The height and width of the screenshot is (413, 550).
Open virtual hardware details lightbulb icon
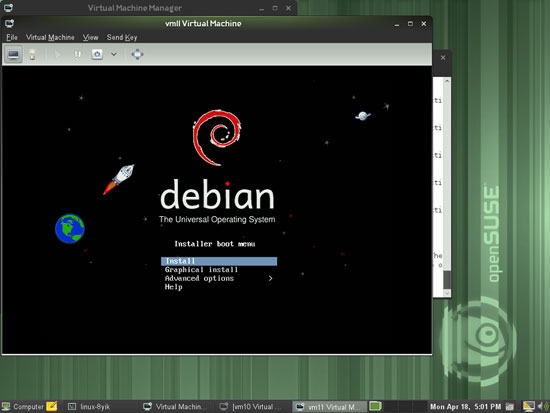click(32, 54)
